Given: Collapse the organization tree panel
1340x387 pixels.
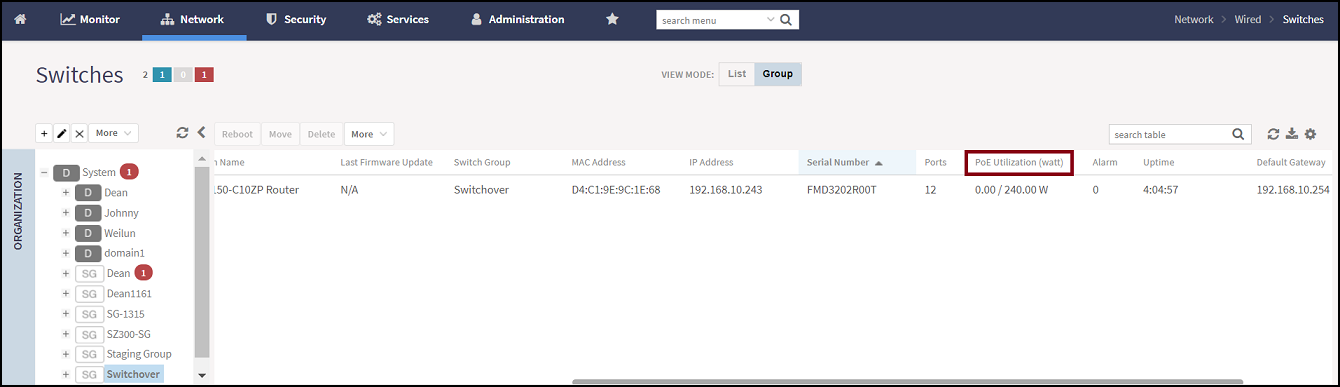Looking at the screenshot, I should coord(201,133).
